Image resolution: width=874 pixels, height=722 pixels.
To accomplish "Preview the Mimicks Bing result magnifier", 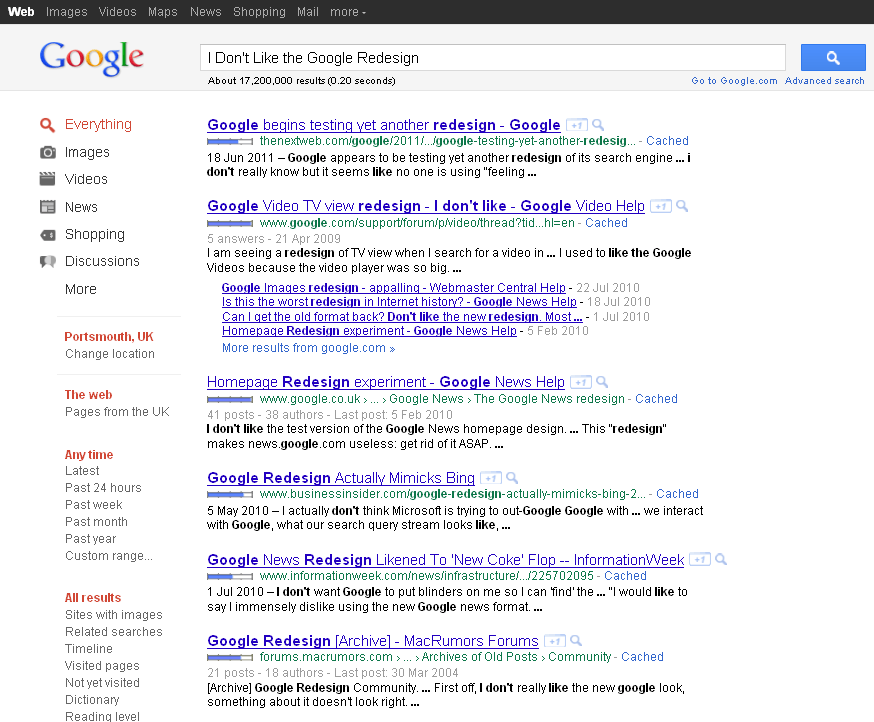I will coord(512,478).
